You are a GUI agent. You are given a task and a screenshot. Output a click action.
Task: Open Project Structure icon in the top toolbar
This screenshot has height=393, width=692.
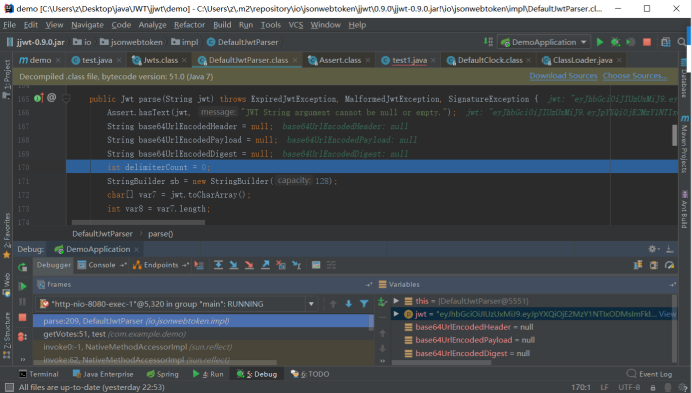(666, 42)
